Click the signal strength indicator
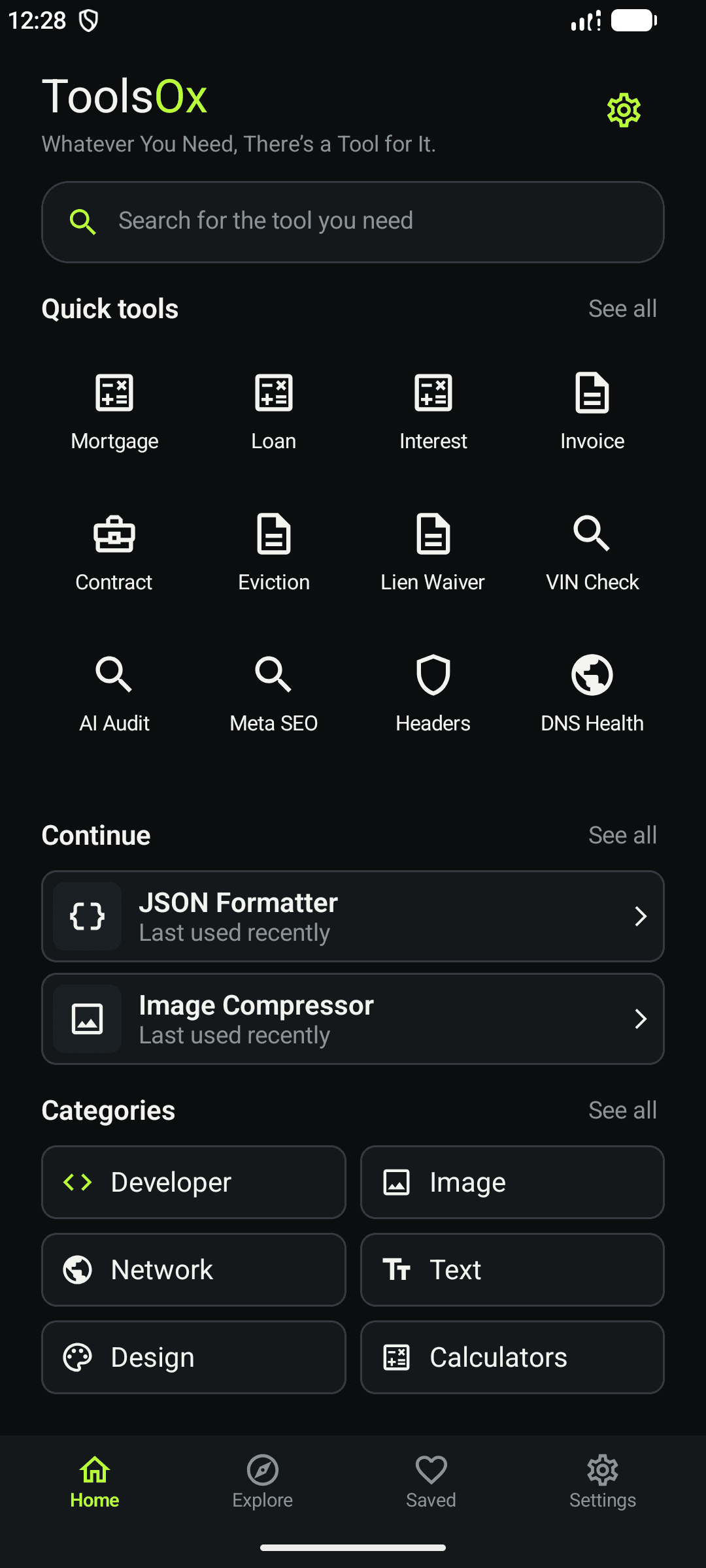Screen dimensions: 706x1568 coord(586,21)
